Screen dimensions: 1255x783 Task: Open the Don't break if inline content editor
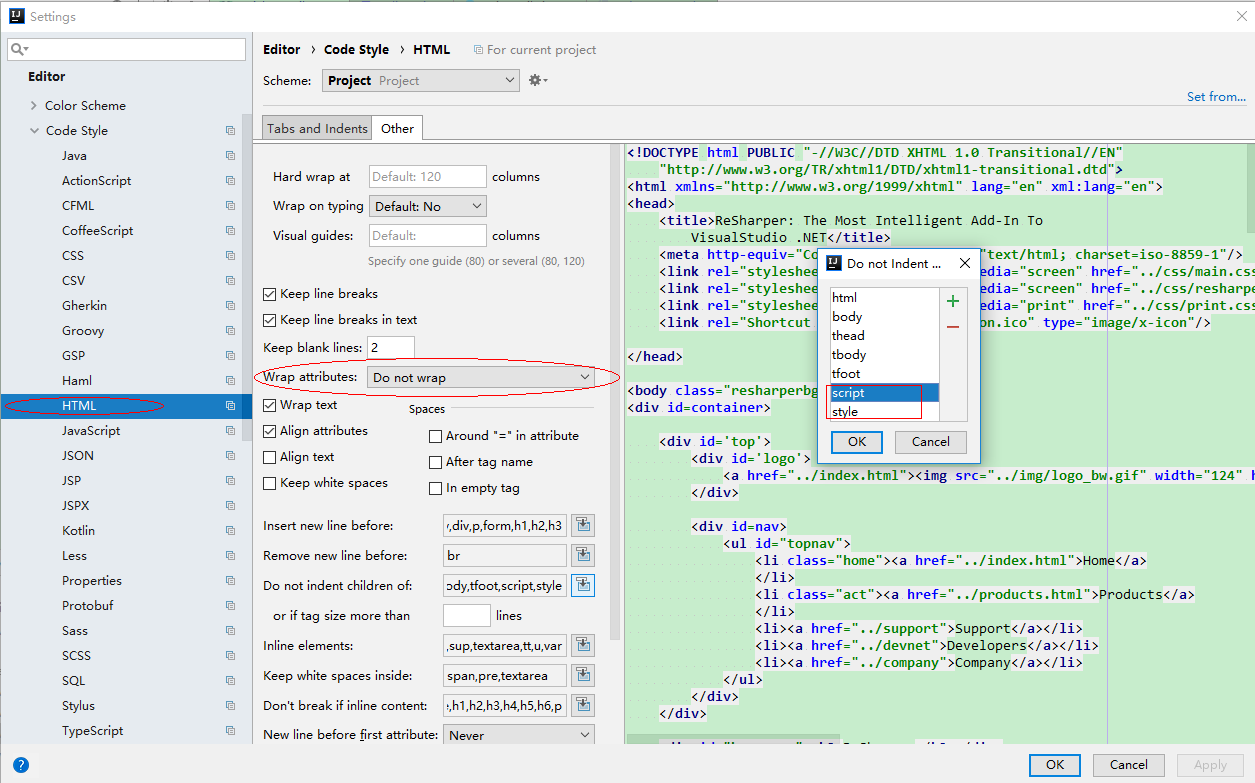(x=583, y=706)
